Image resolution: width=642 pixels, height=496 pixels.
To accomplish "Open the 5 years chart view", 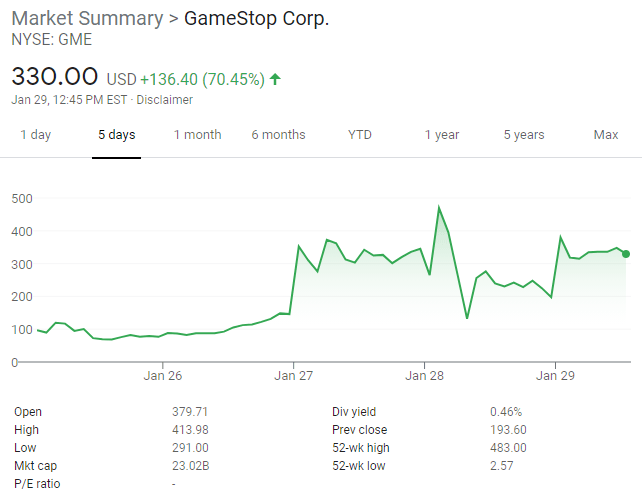I will 524,135.
